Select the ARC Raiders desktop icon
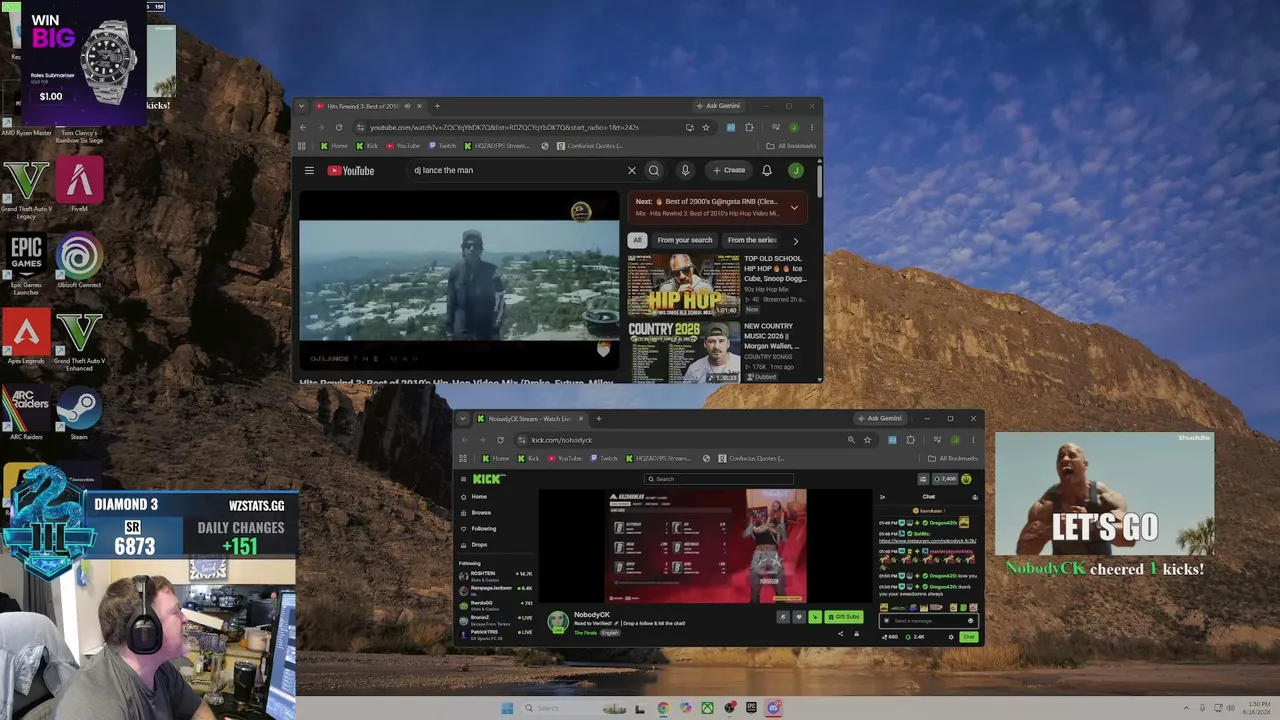This screenshot has width=1280, height=720. (26, 415)
